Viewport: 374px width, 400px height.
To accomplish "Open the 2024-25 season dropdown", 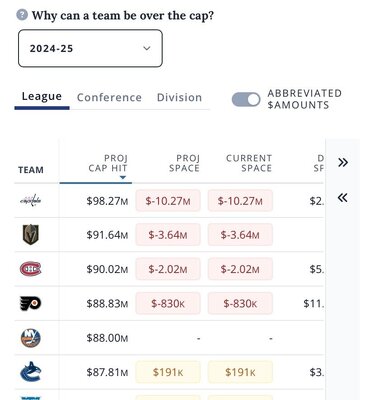I will tap(90, 48).
